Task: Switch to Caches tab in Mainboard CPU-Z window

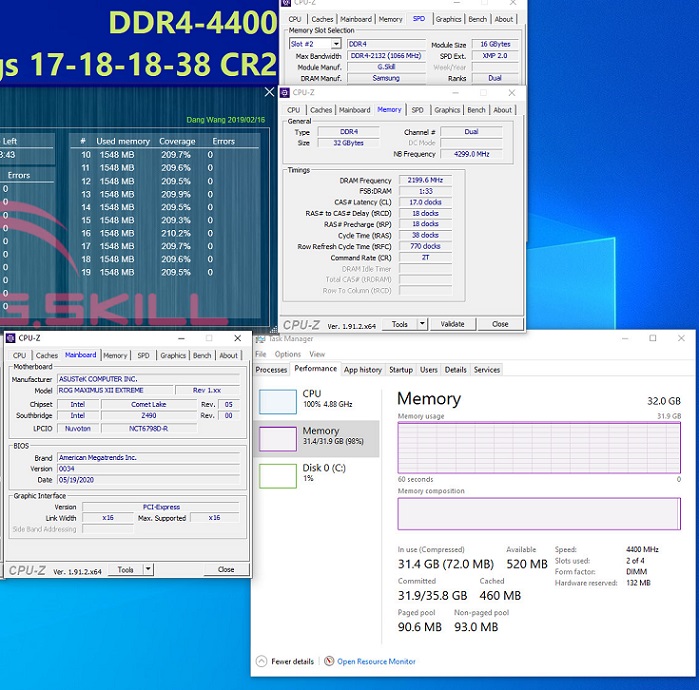Action: (47, 355)
